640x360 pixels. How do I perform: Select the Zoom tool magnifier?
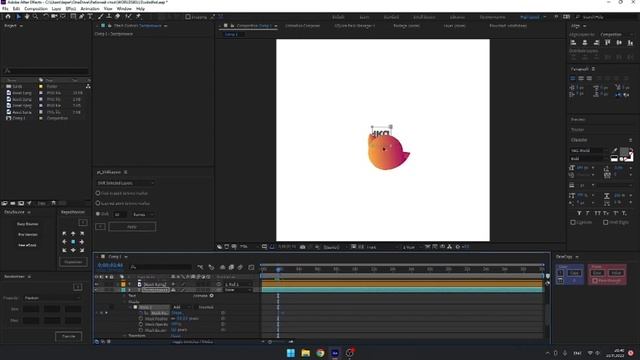click(36, 17)
